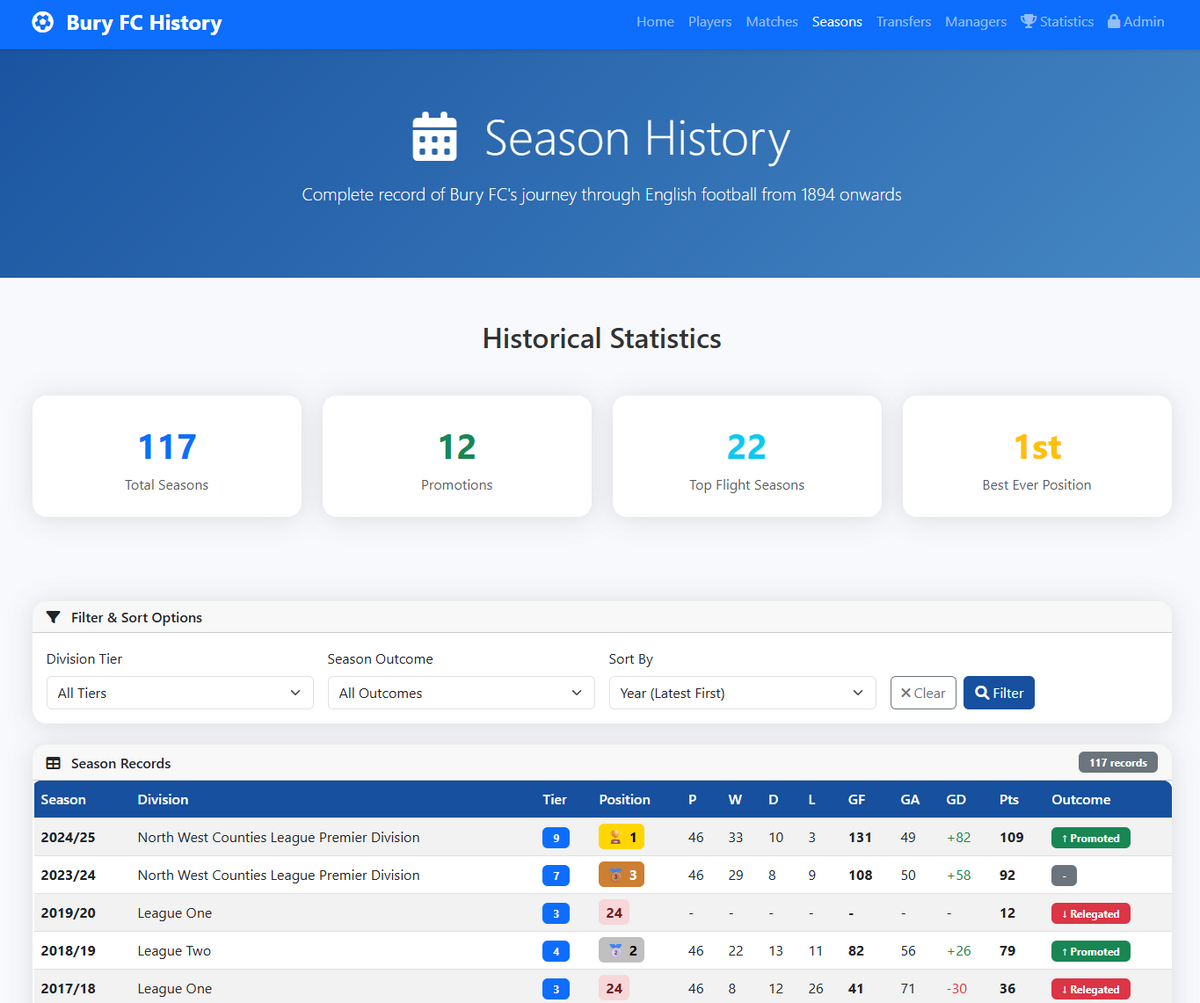
Task: Click the silver medal position 2 badge
Action: pos(621,951)
